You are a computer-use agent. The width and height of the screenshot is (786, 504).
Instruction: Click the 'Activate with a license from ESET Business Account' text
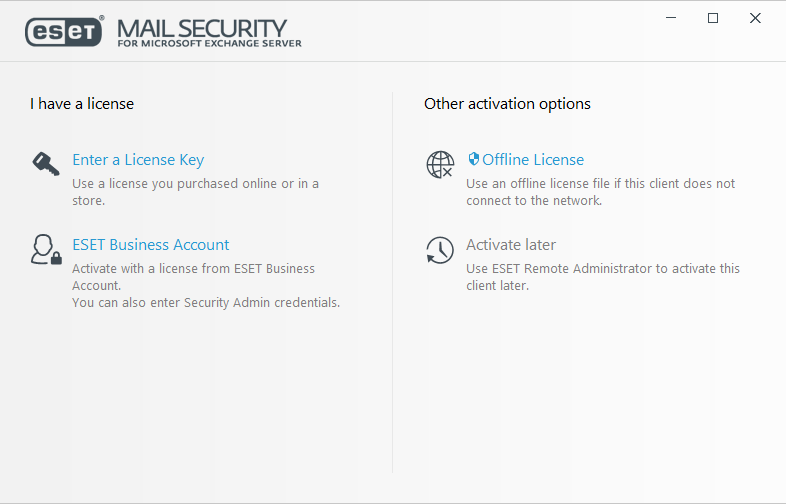(193, 277)
